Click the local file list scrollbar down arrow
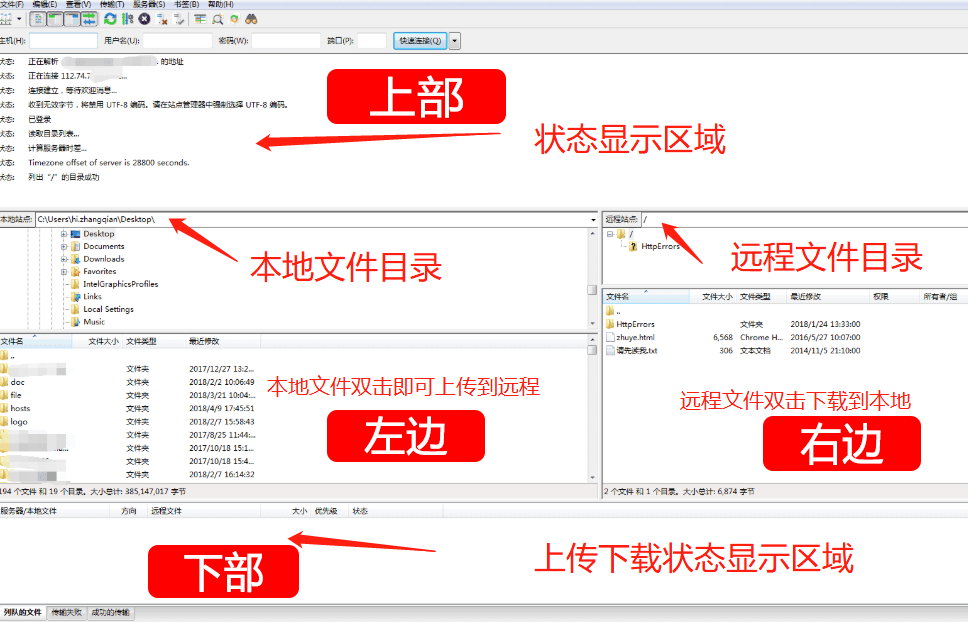968x622 pixels. pyautogui.click(x=593, y=478)
